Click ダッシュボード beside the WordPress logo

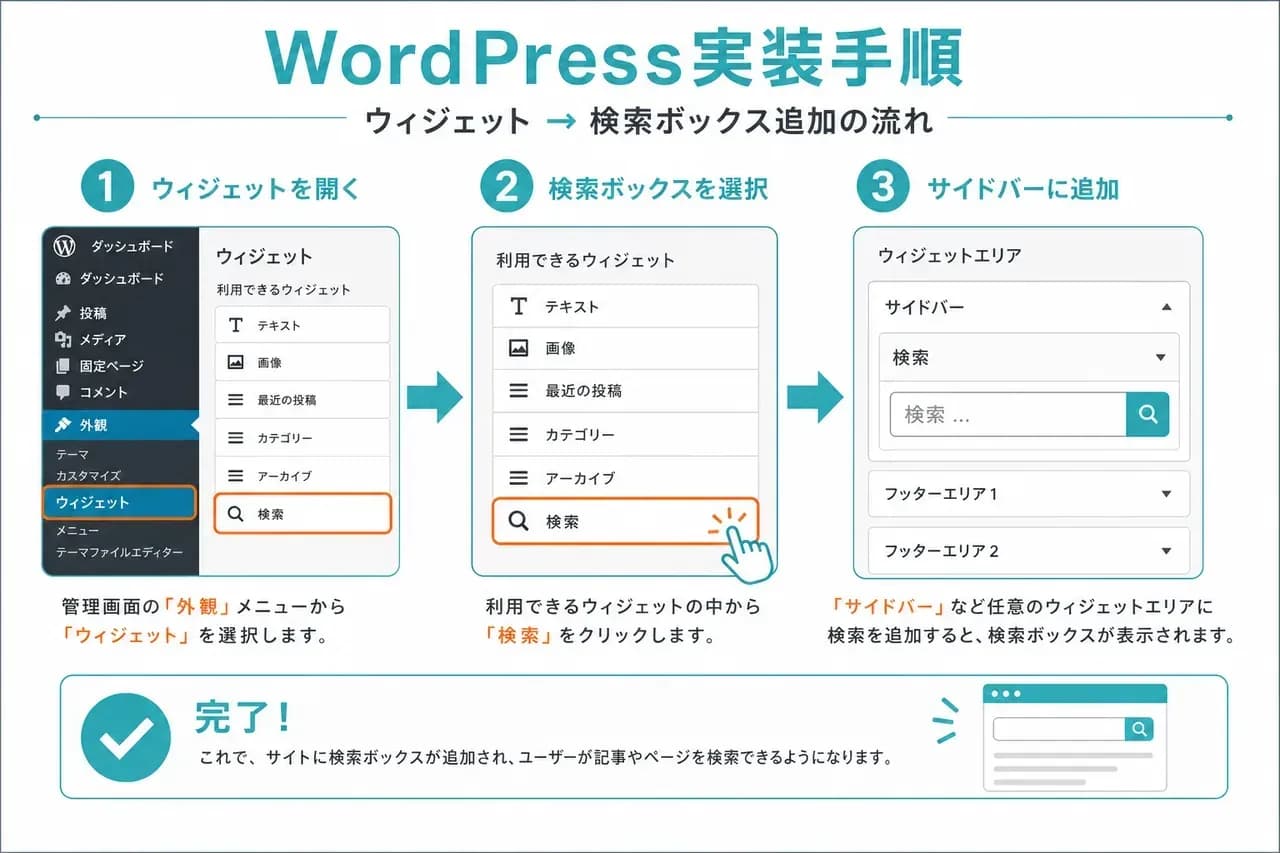[131, 246]
